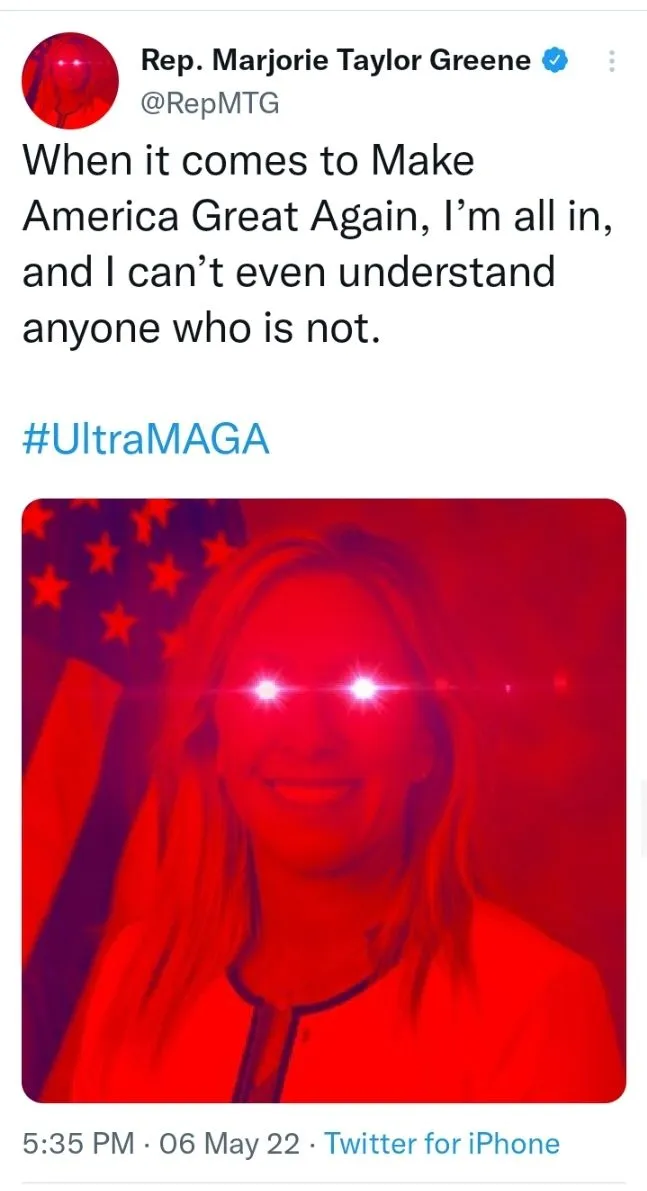The image size is (647, 1191).
Task: Click the tweet line 'When it comes to Make'
Action: 248,161
